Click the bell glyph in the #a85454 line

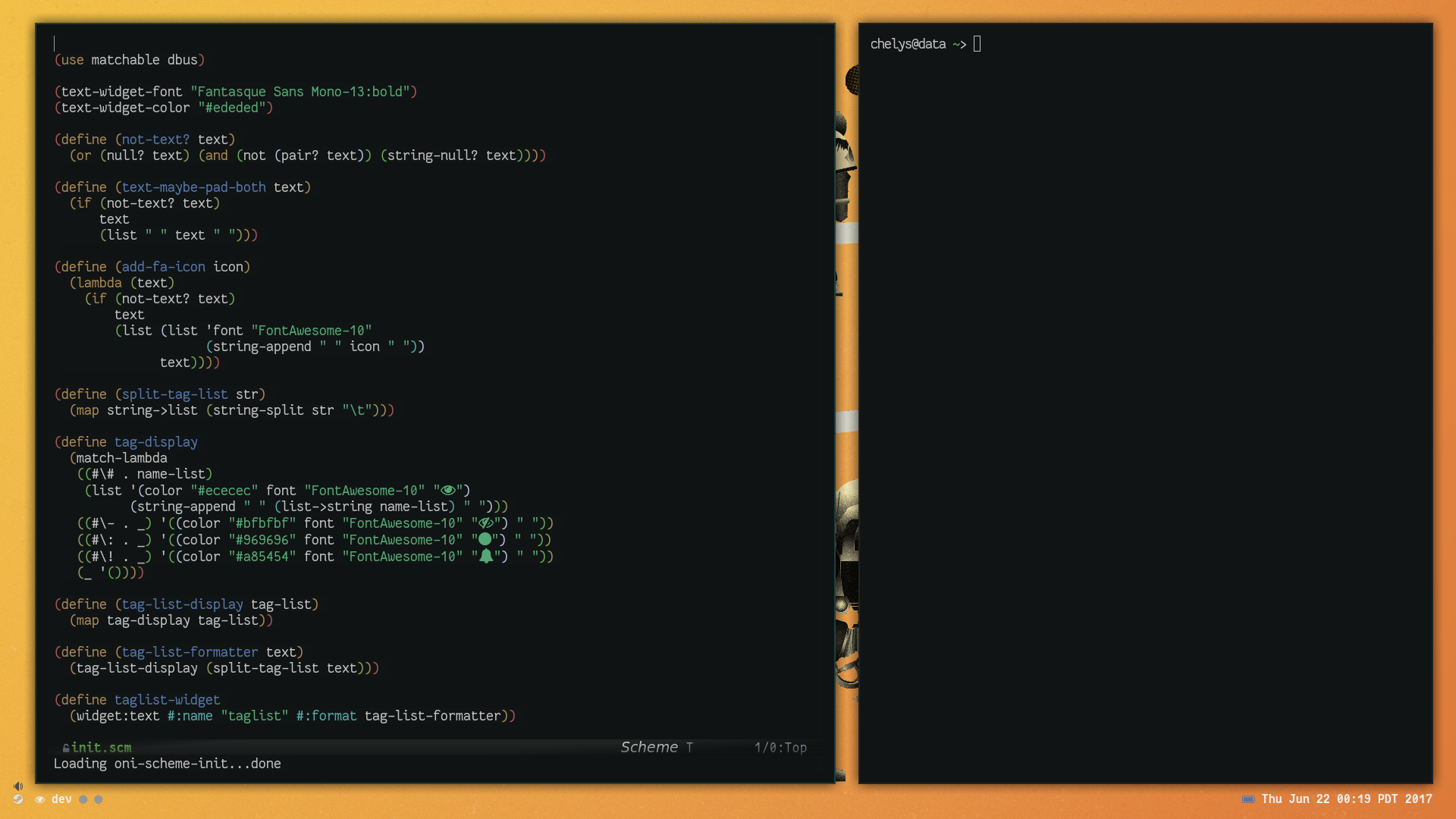(x=486, y=557)
